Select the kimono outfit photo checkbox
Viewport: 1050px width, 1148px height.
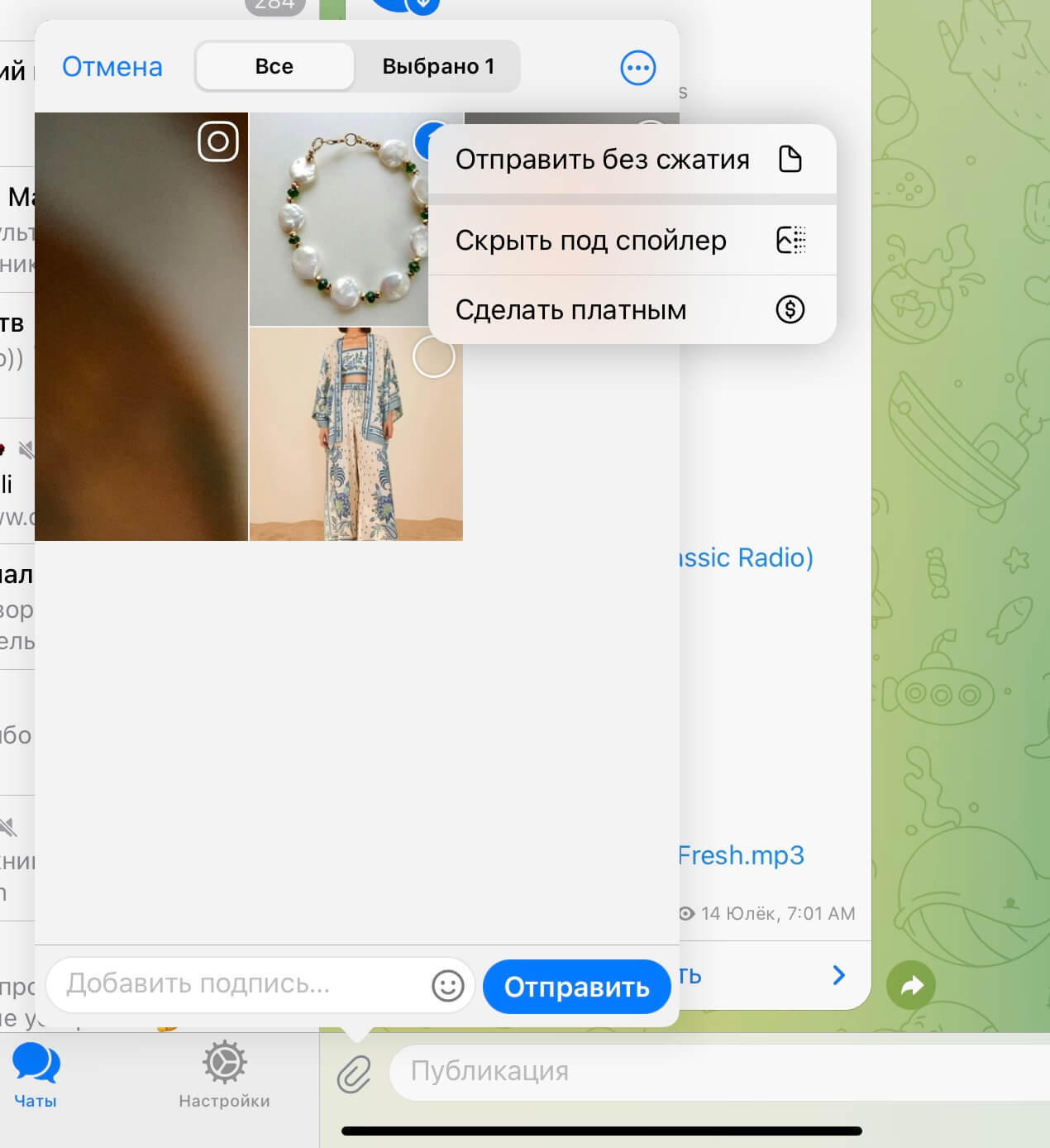(433, 356)
